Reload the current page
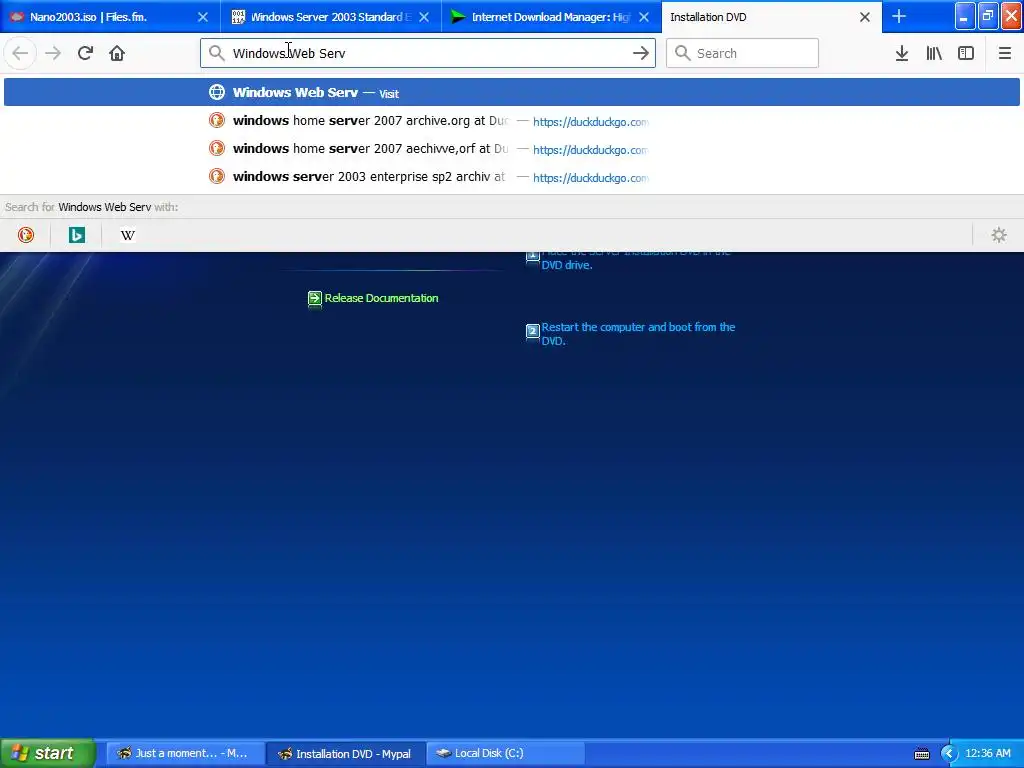This screenshot has height=768, width=1024. tap(85, 53)
